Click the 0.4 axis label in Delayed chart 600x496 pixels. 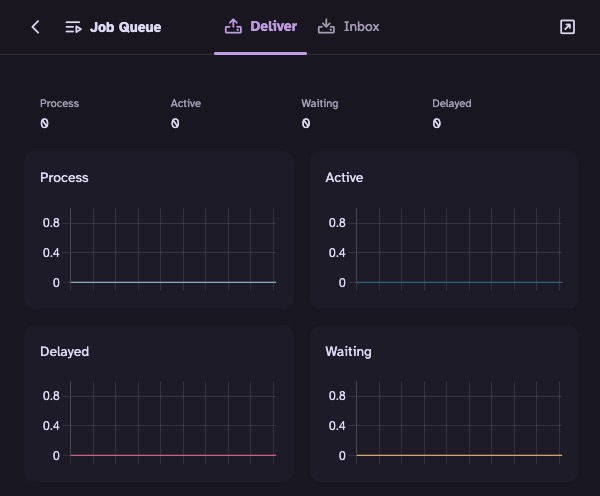click(51, 426)
